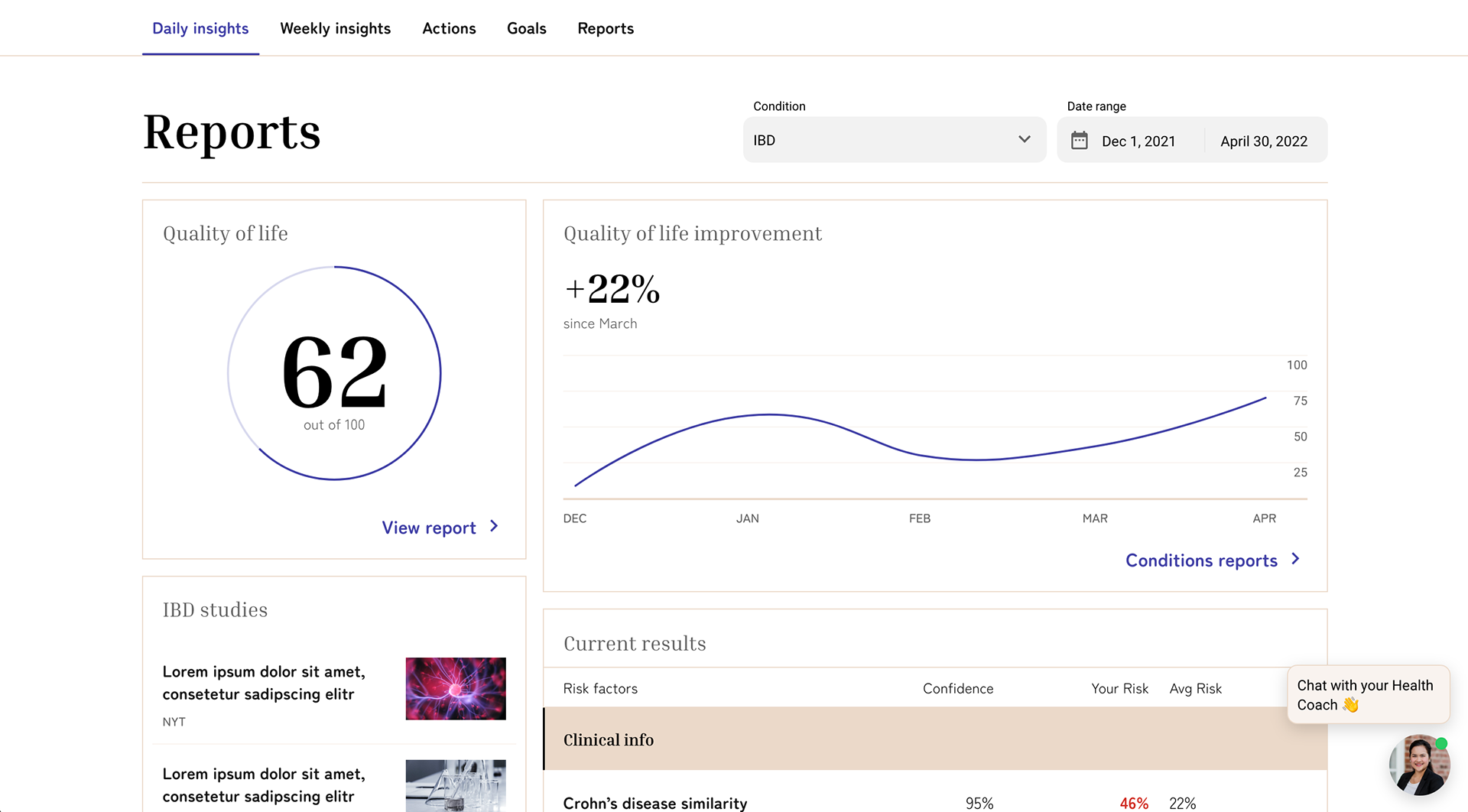Change the end date April 30, 2022

[1263, 141]
